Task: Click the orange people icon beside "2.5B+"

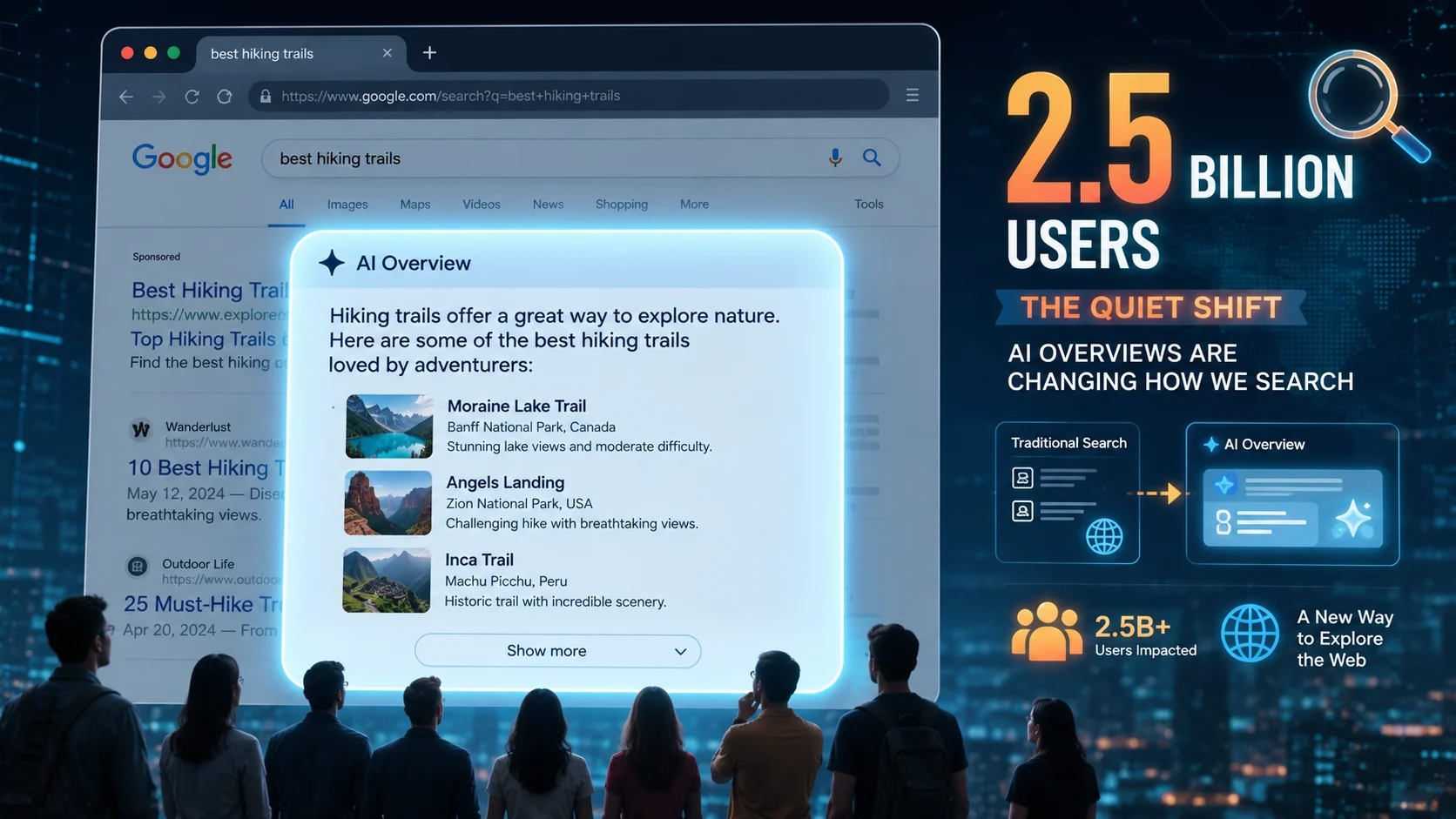Action: click(x=1048, y=631)
